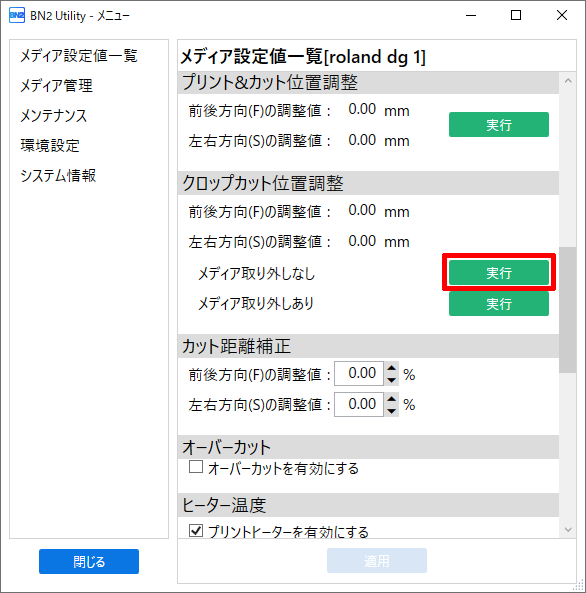586x593 pixels.
Task: Click 実行 for メディア取り外しなし
Action: (x=499, y=272)
